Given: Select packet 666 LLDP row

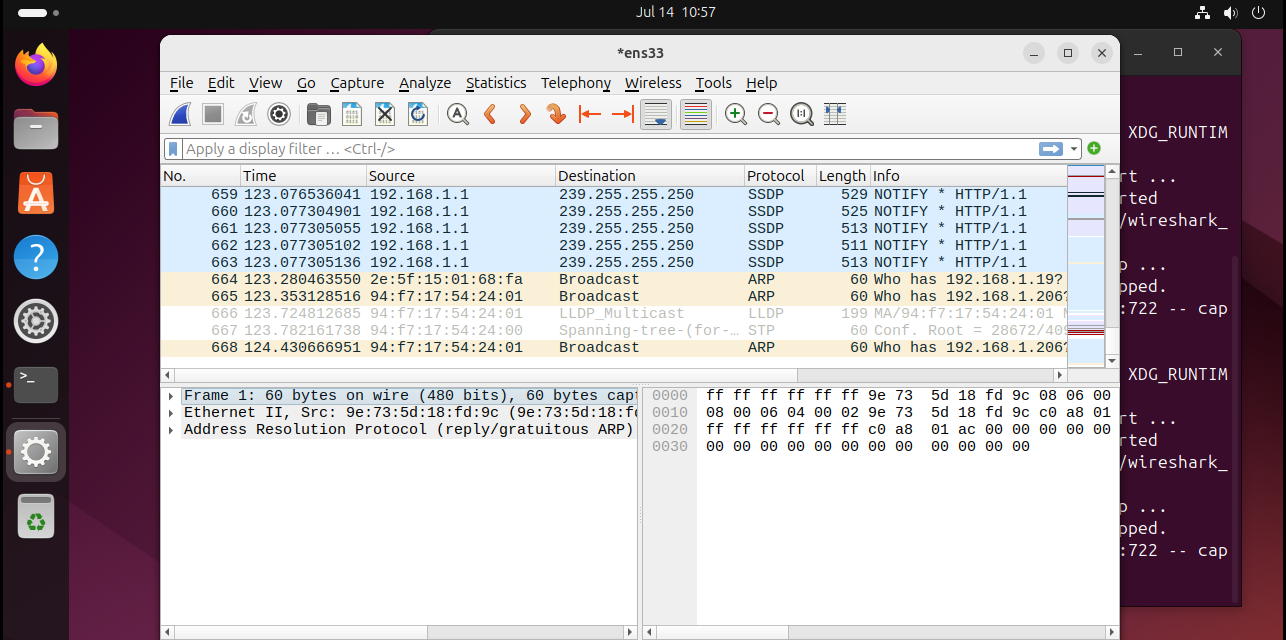Looking at the screenshot, I should [614, 314].
